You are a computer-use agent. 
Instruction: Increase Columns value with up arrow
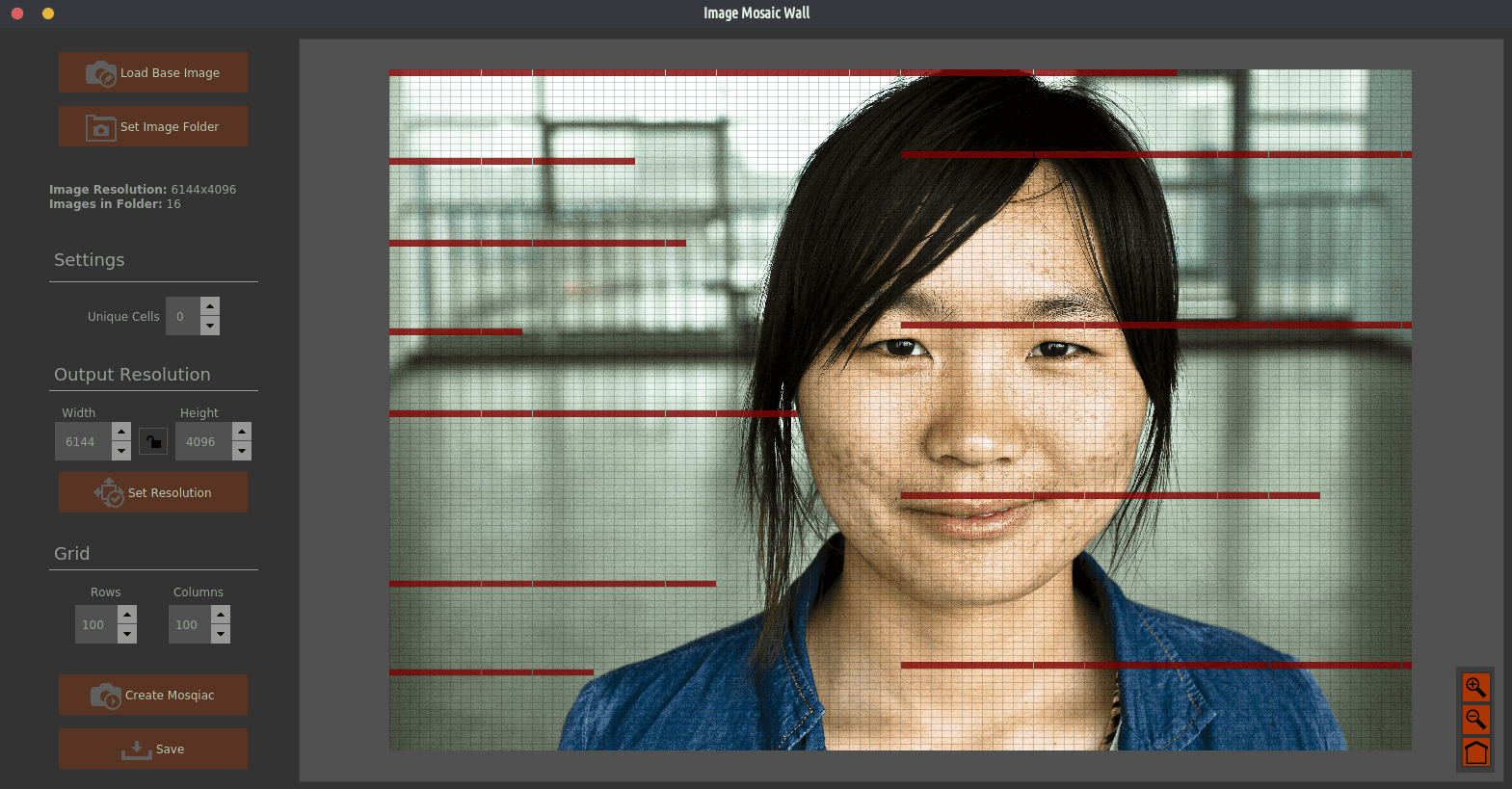tap(221, 615)
